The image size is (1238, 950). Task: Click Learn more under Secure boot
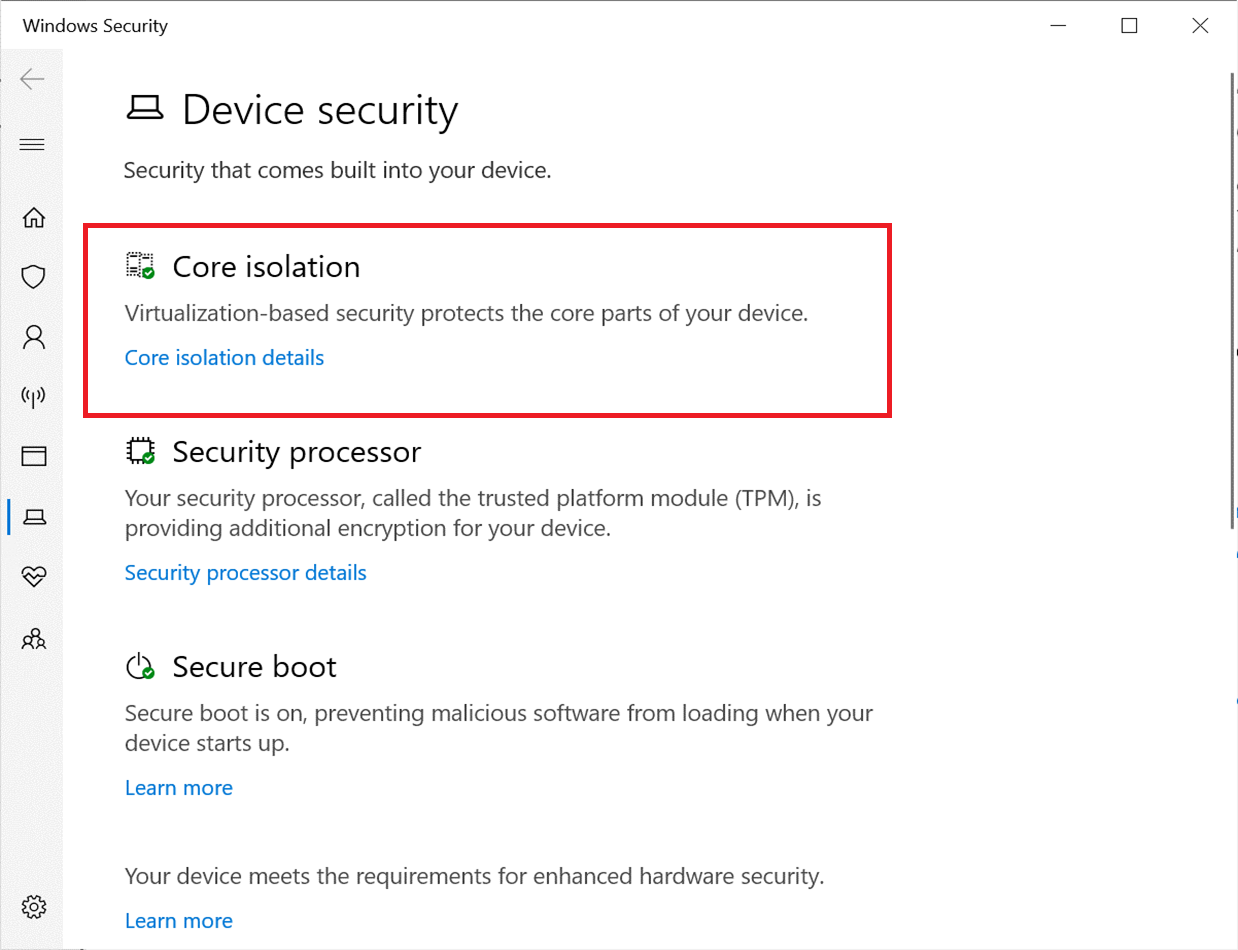tap(178, 788)
